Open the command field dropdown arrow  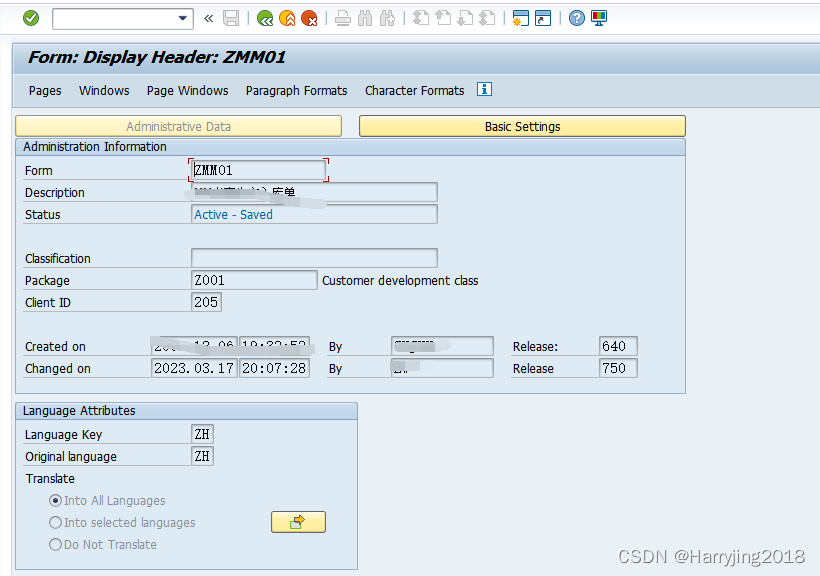pos(181,18)
